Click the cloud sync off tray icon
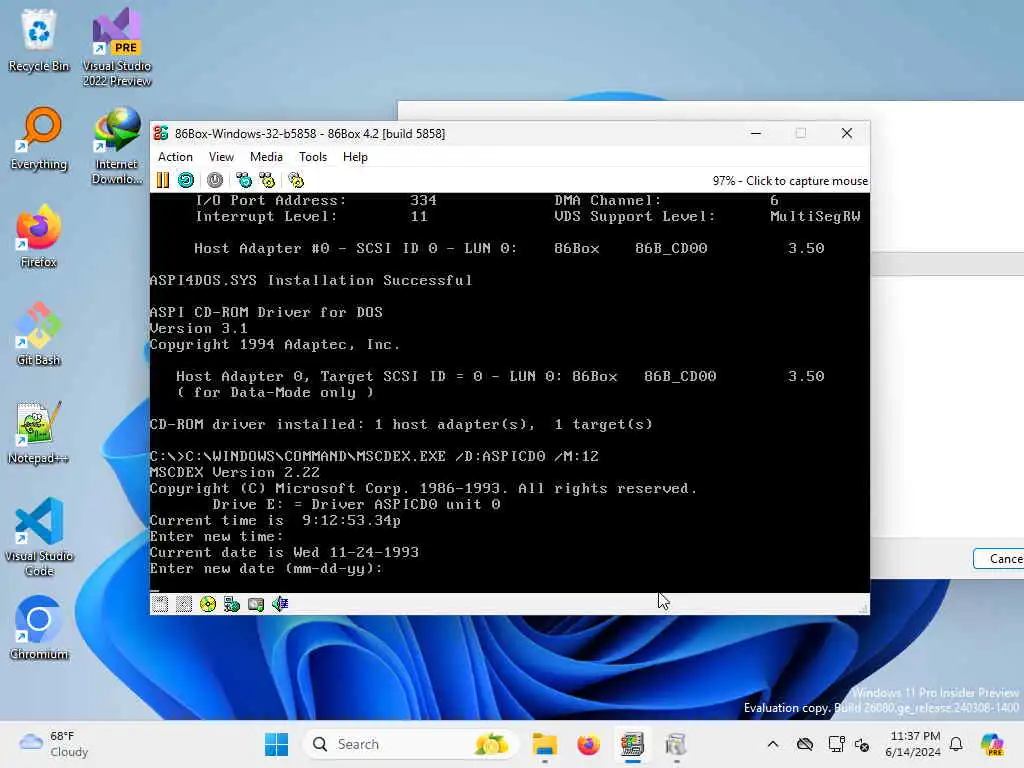The height and width of the screenshot is (768, 1024). coord(805,744)
